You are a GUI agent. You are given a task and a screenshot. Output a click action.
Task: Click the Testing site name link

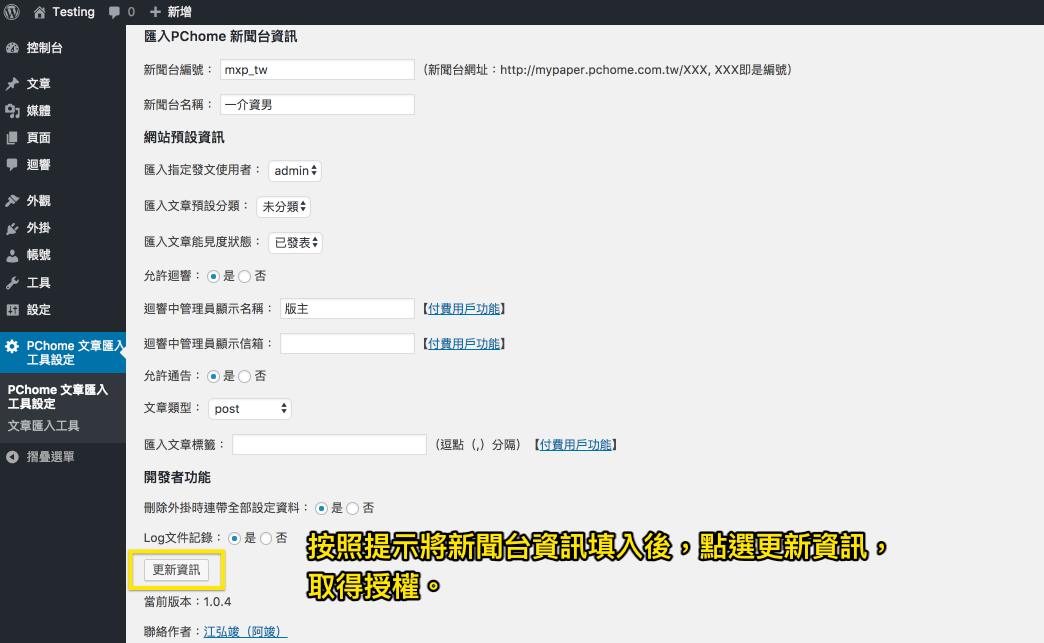pos(73,12)
